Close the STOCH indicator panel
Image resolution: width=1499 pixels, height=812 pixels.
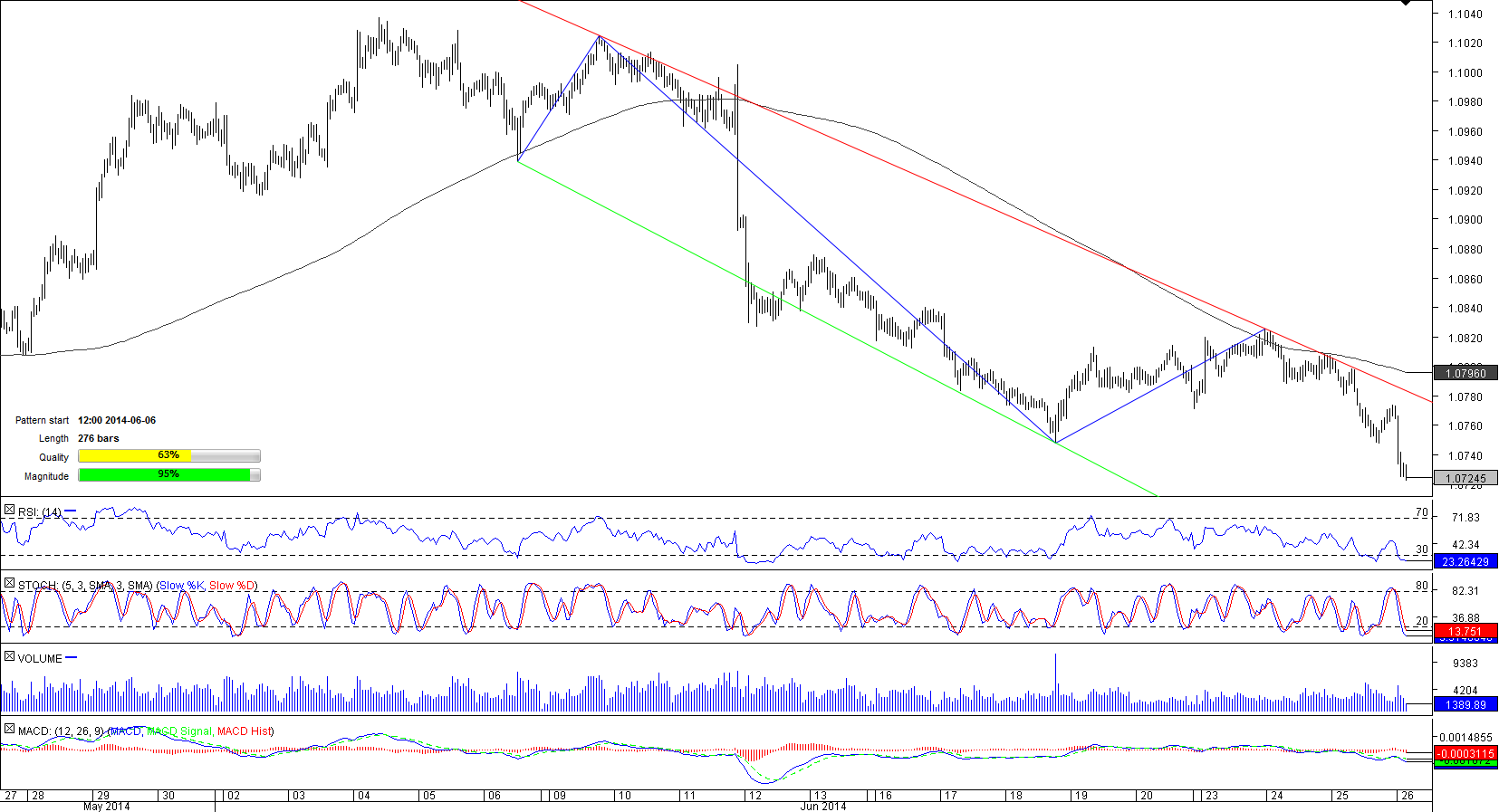coord(9,585)
